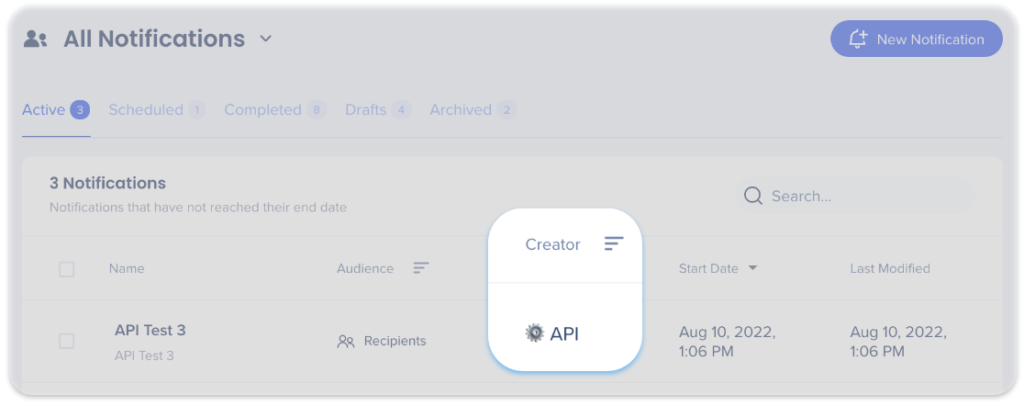Click the Name column header
Viewport: 1024px width, 406px height.
[126, 268]
